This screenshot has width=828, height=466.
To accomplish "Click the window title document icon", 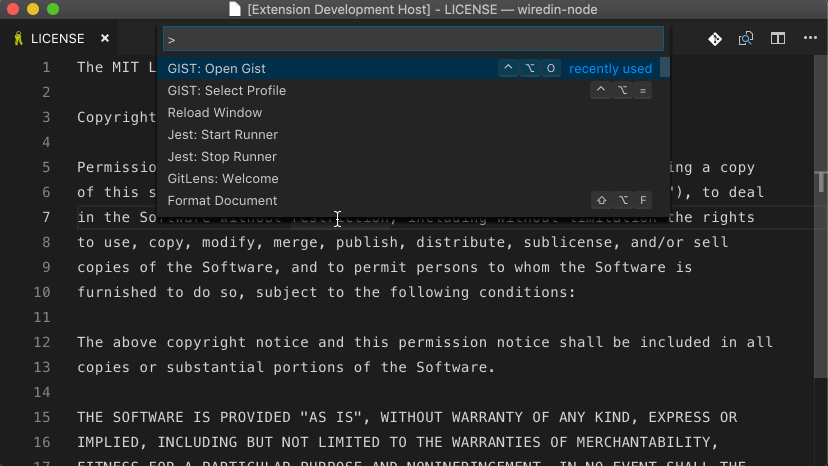I will 235,9.
